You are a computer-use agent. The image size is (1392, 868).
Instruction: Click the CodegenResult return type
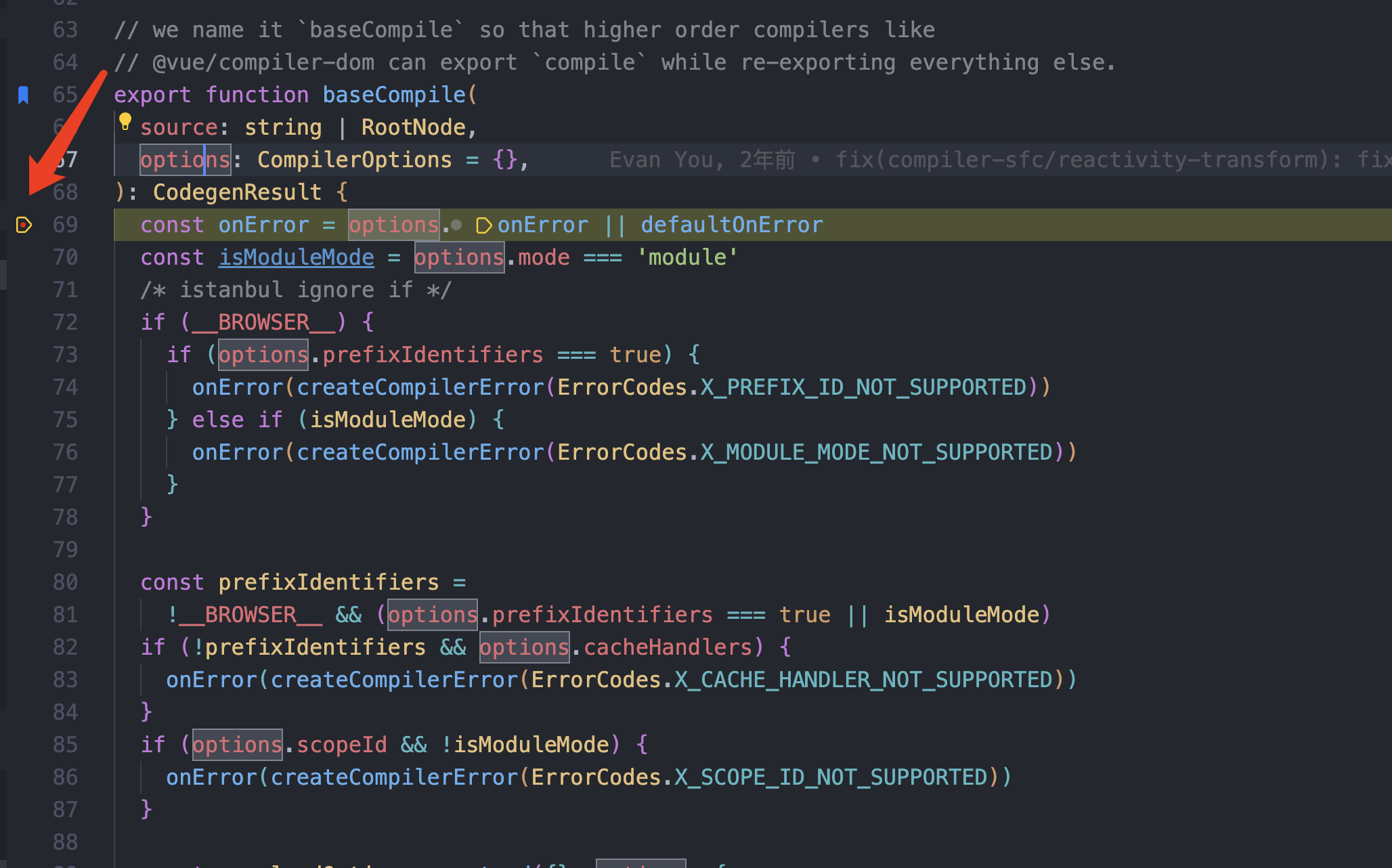[237, 192]
